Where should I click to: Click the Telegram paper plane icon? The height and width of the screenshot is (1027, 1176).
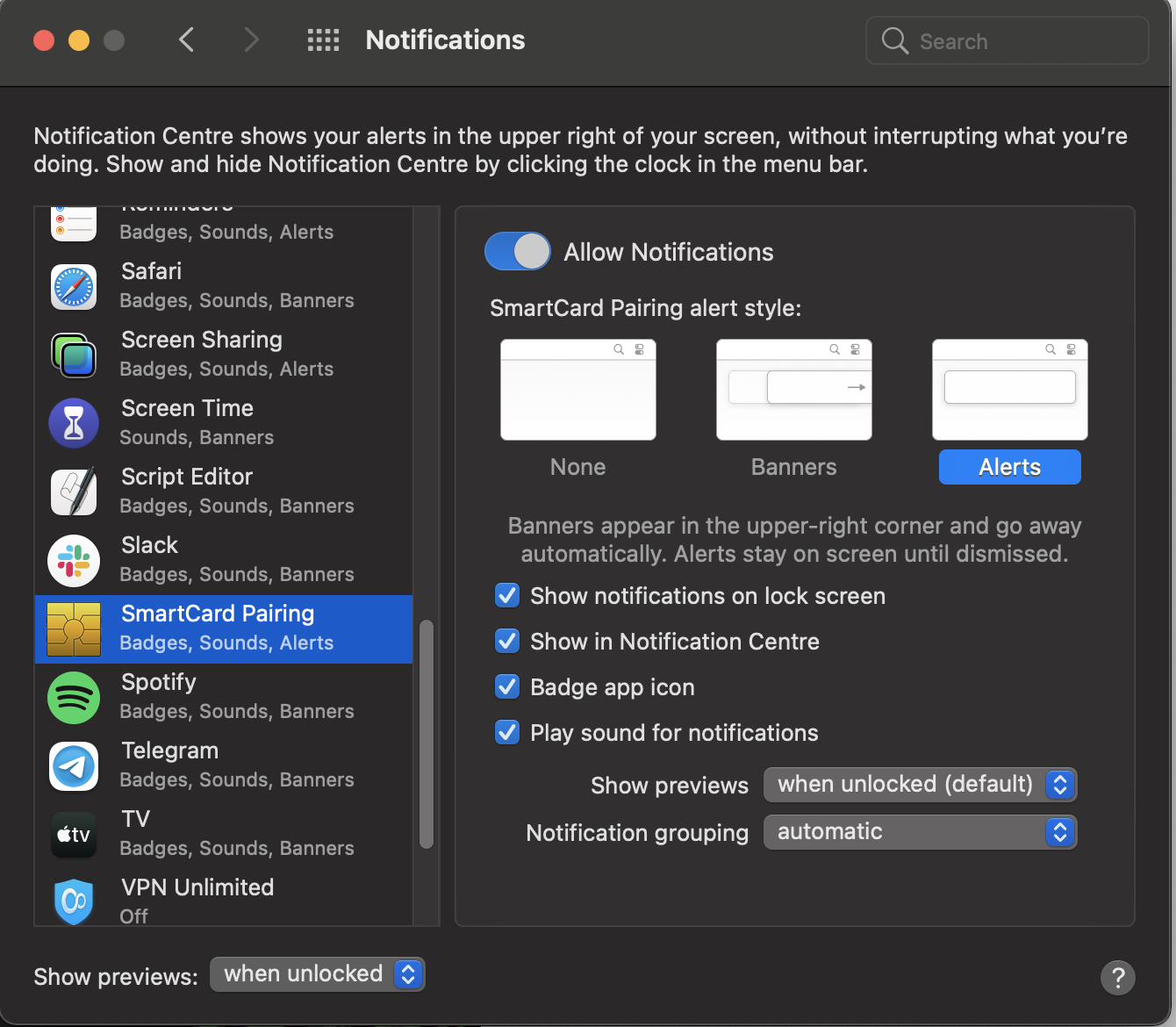coord(74,766)
